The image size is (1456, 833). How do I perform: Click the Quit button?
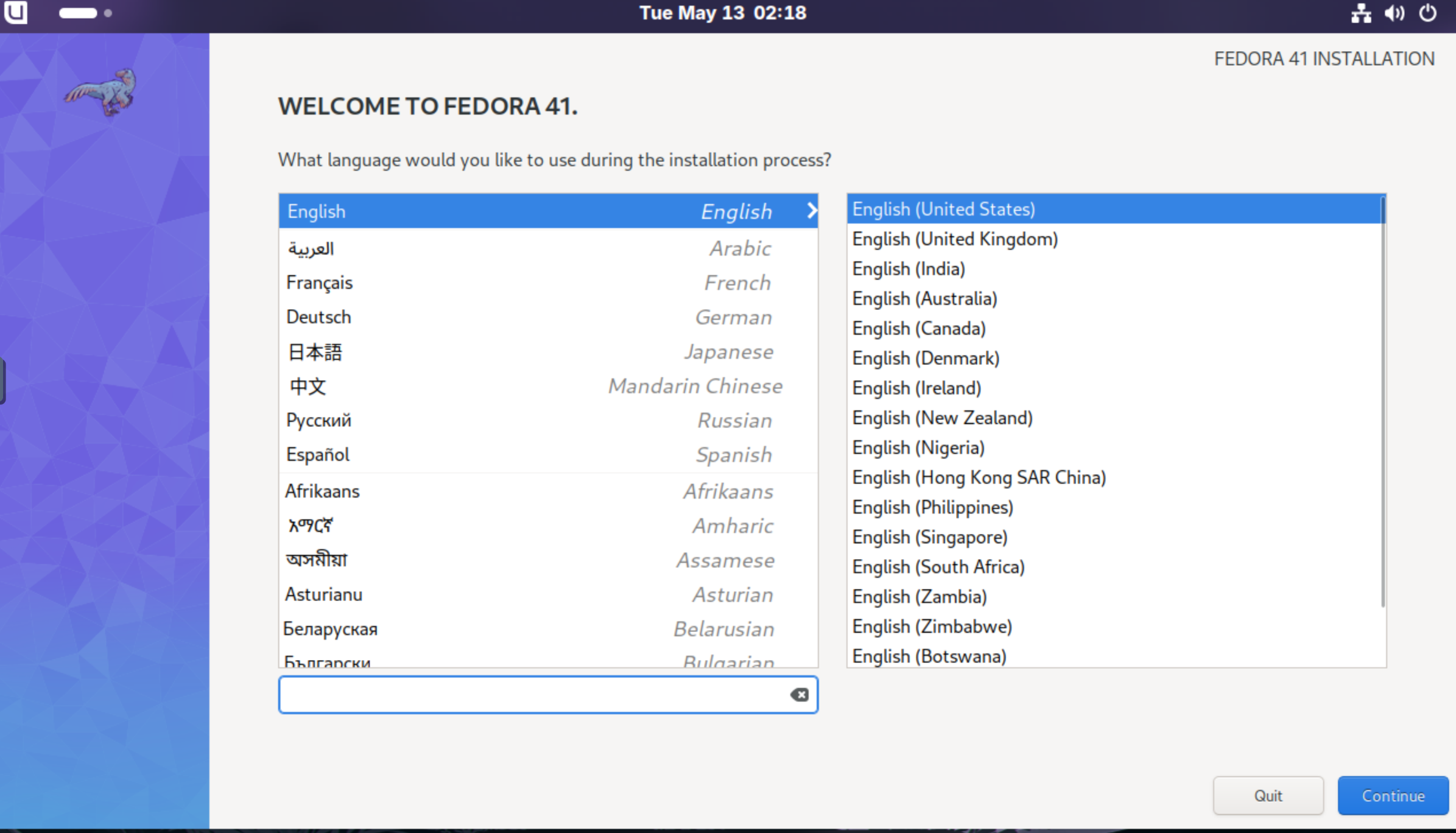1268,795
